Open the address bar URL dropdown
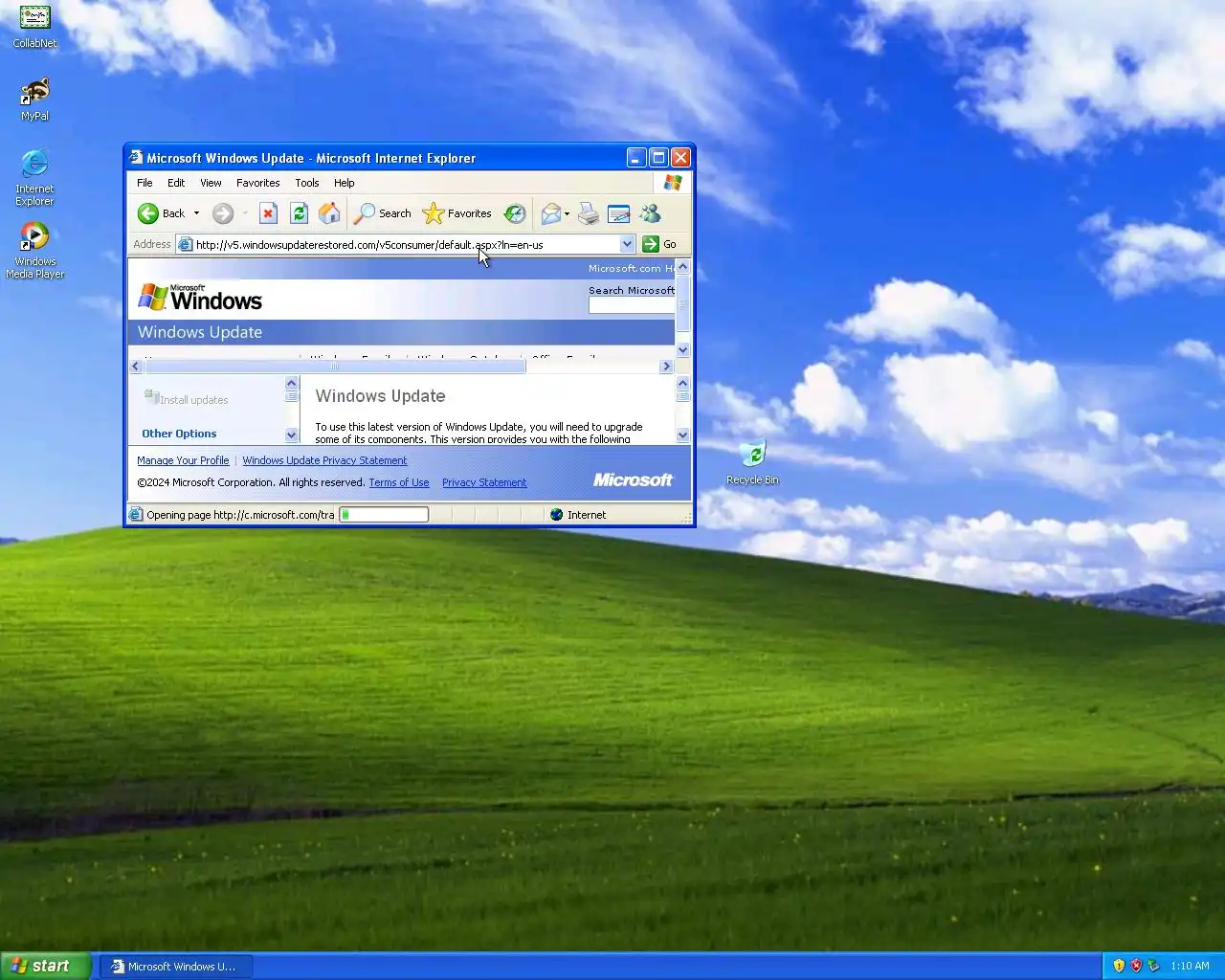 point(627,244)
